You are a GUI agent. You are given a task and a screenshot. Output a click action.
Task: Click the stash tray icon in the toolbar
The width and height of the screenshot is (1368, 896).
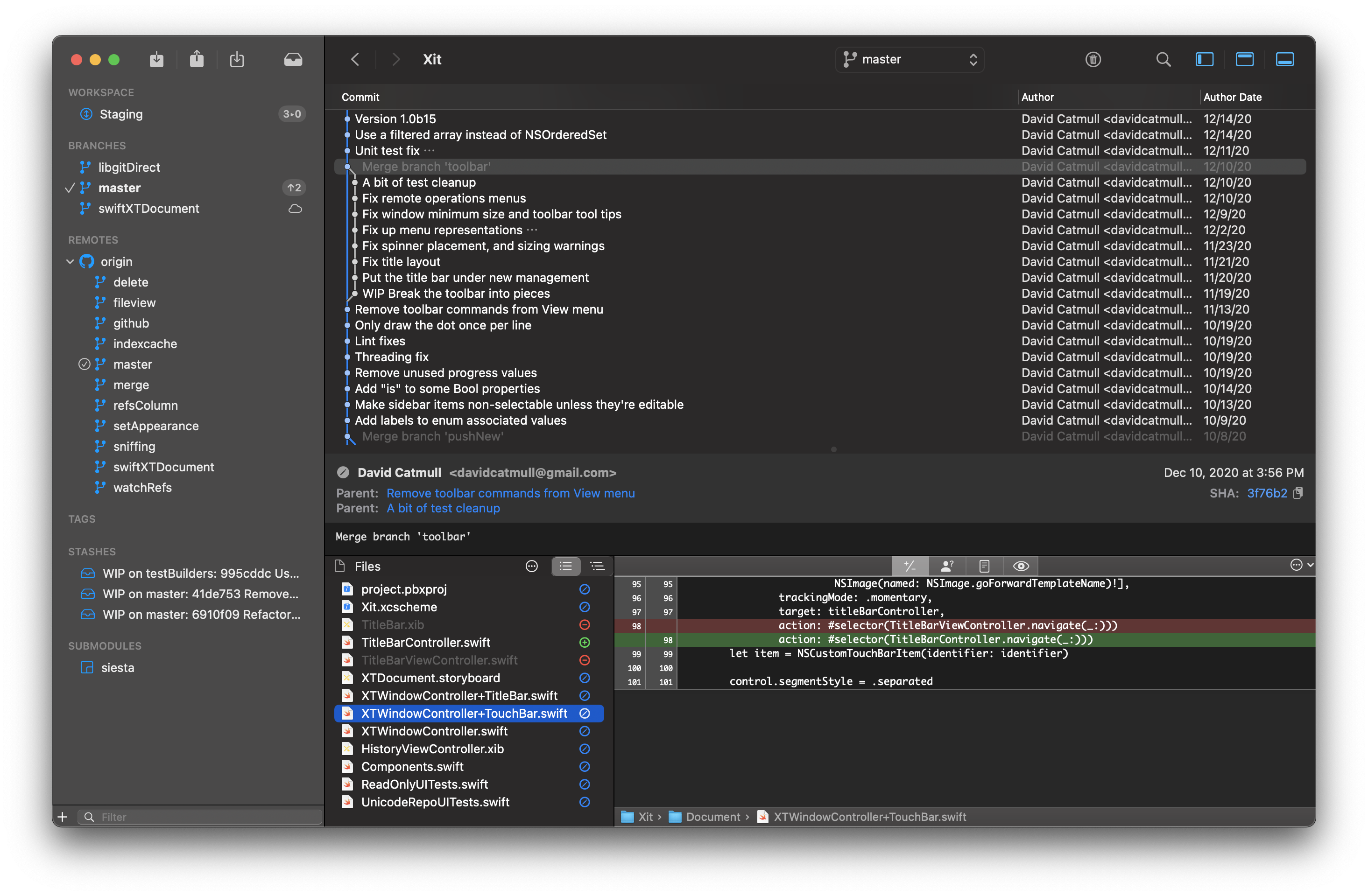point(293,59)
